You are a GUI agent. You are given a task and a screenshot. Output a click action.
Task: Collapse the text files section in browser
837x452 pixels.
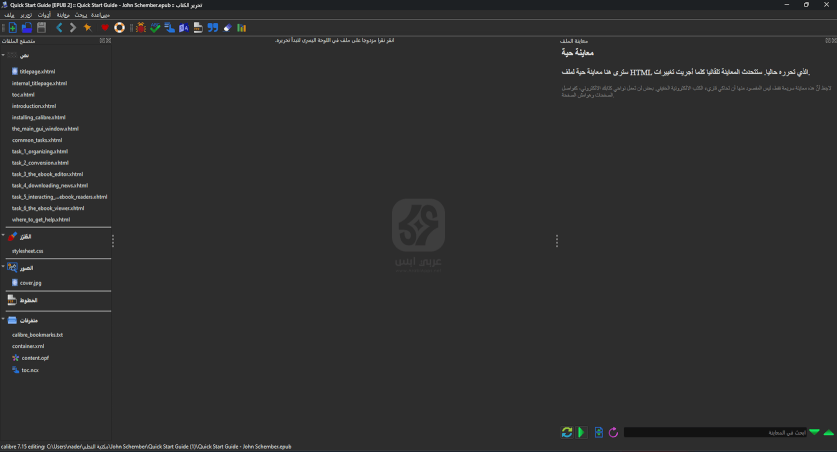click(4, 55)
